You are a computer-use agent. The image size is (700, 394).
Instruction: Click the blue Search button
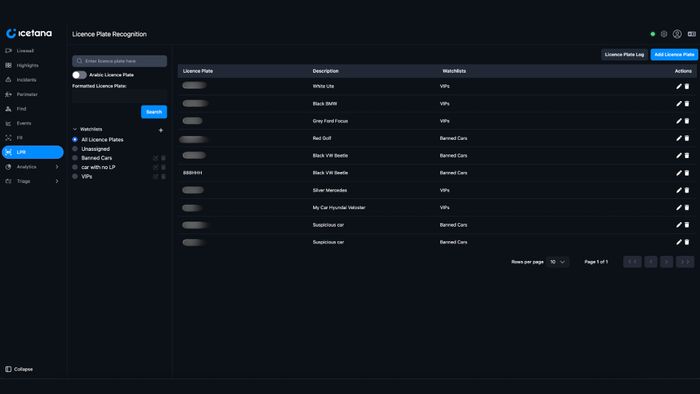[x=154, y=112]
